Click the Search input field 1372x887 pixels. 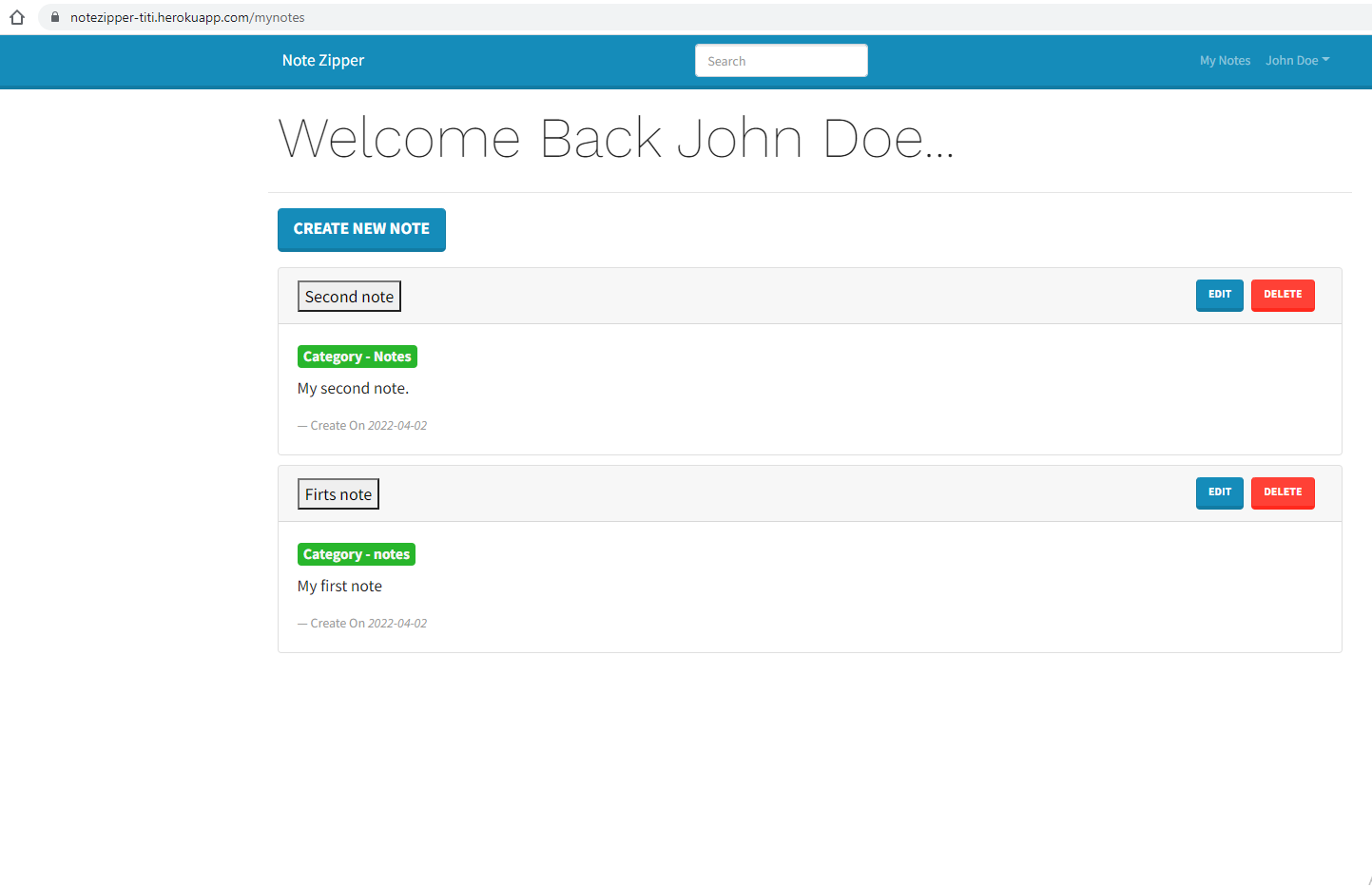(x=781, y=60)
